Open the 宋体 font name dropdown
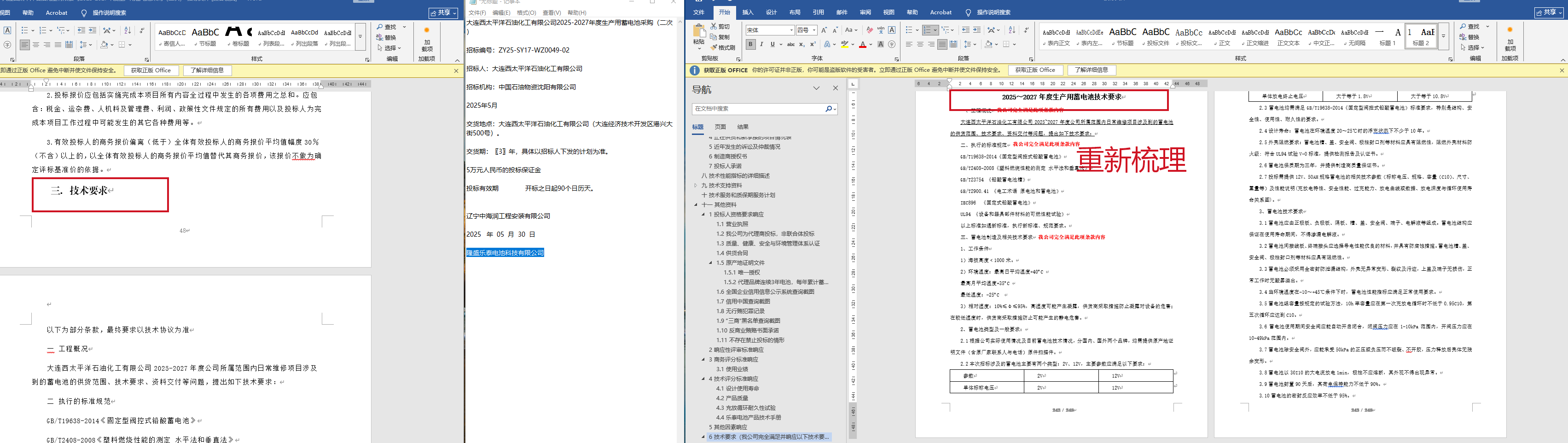This screenshot has height=443, width=1568. [x=791, y=30]
